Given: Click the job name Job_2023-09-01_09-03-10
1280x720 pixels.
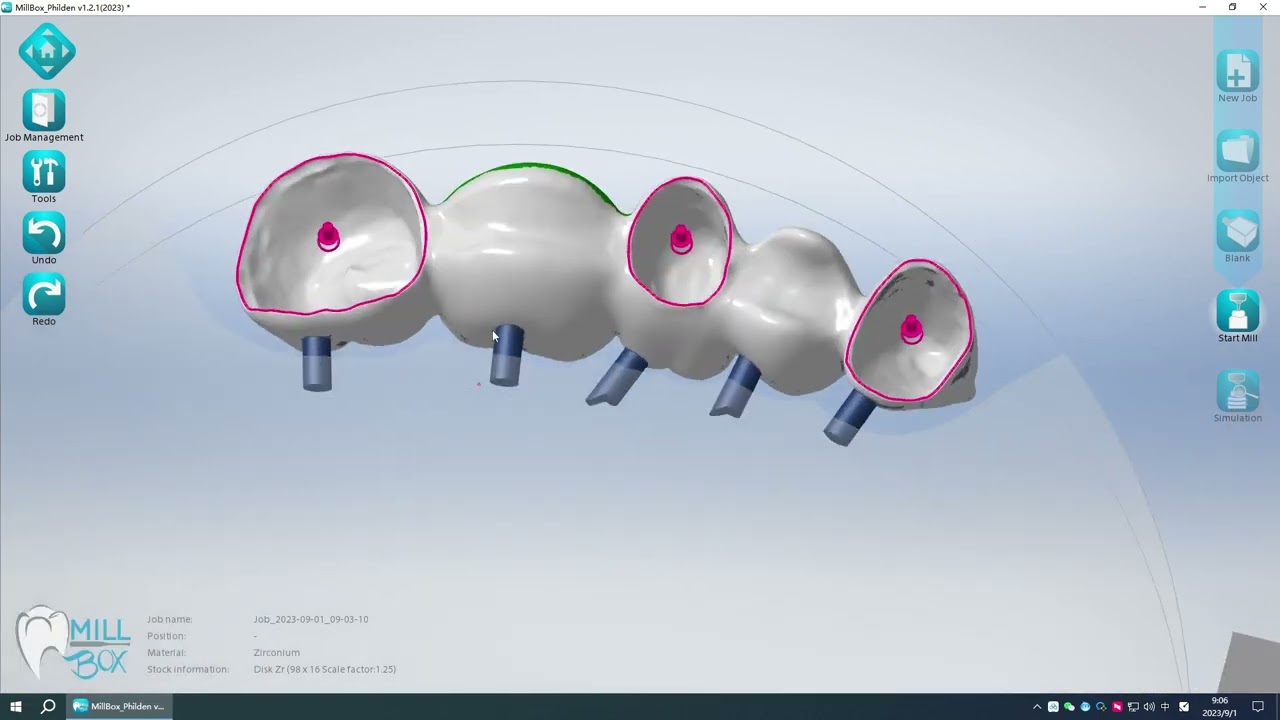Looking at the screenshot, I should pyautogui.click(x=311, y=619).
